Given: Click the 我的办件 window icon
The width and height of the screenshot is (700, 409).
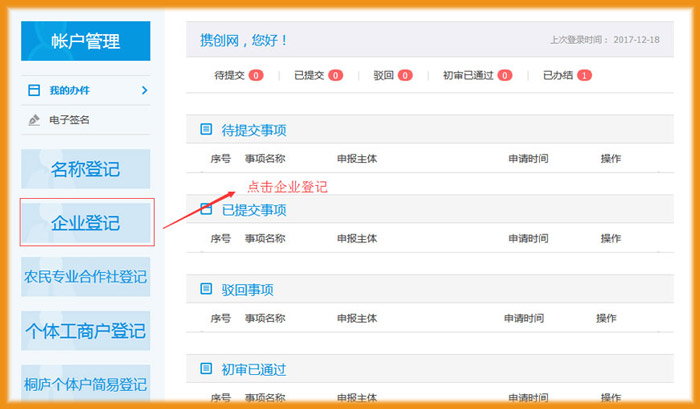Looking at the screenshot, I should click(x=34, y=91).
